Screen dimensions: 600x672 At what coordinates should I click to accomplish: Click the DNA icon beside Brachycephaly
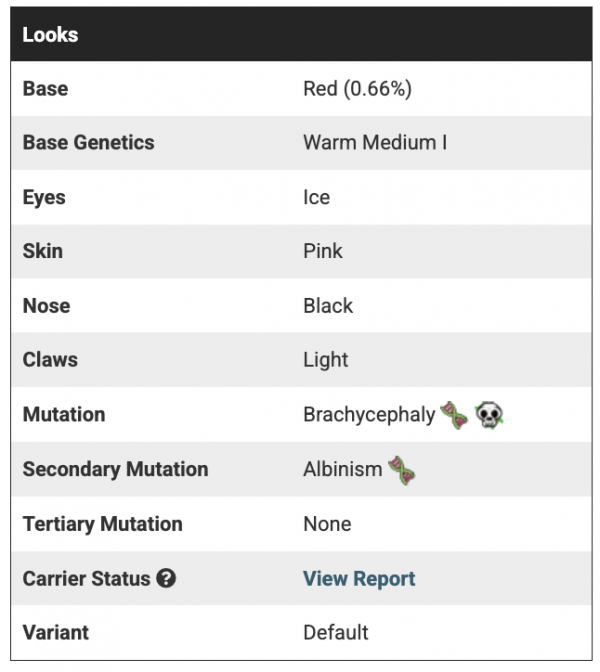454,415
